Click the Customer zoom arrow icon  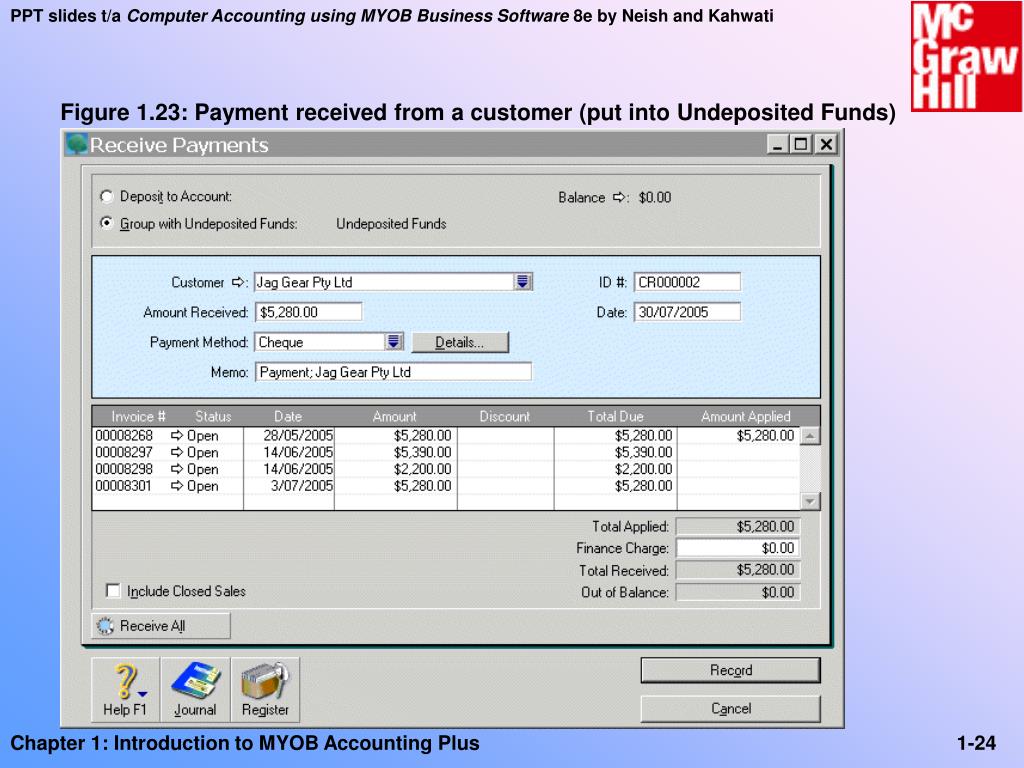(x=238, y=282)
